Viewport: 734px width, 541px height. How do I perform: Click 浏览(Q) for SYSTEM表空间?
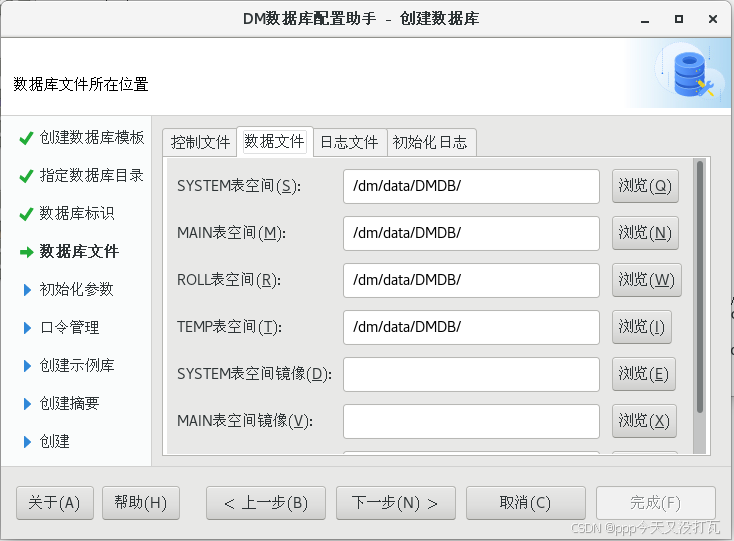pos(645,186)
